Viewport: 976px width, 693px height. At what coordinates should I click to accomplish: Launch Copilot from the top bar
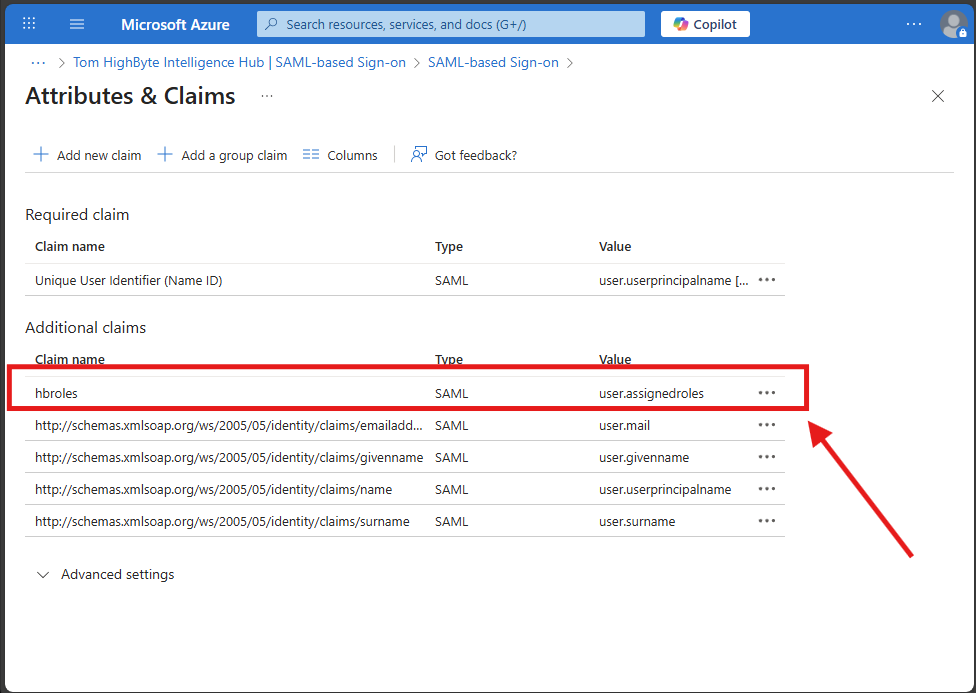pos(705,24)
